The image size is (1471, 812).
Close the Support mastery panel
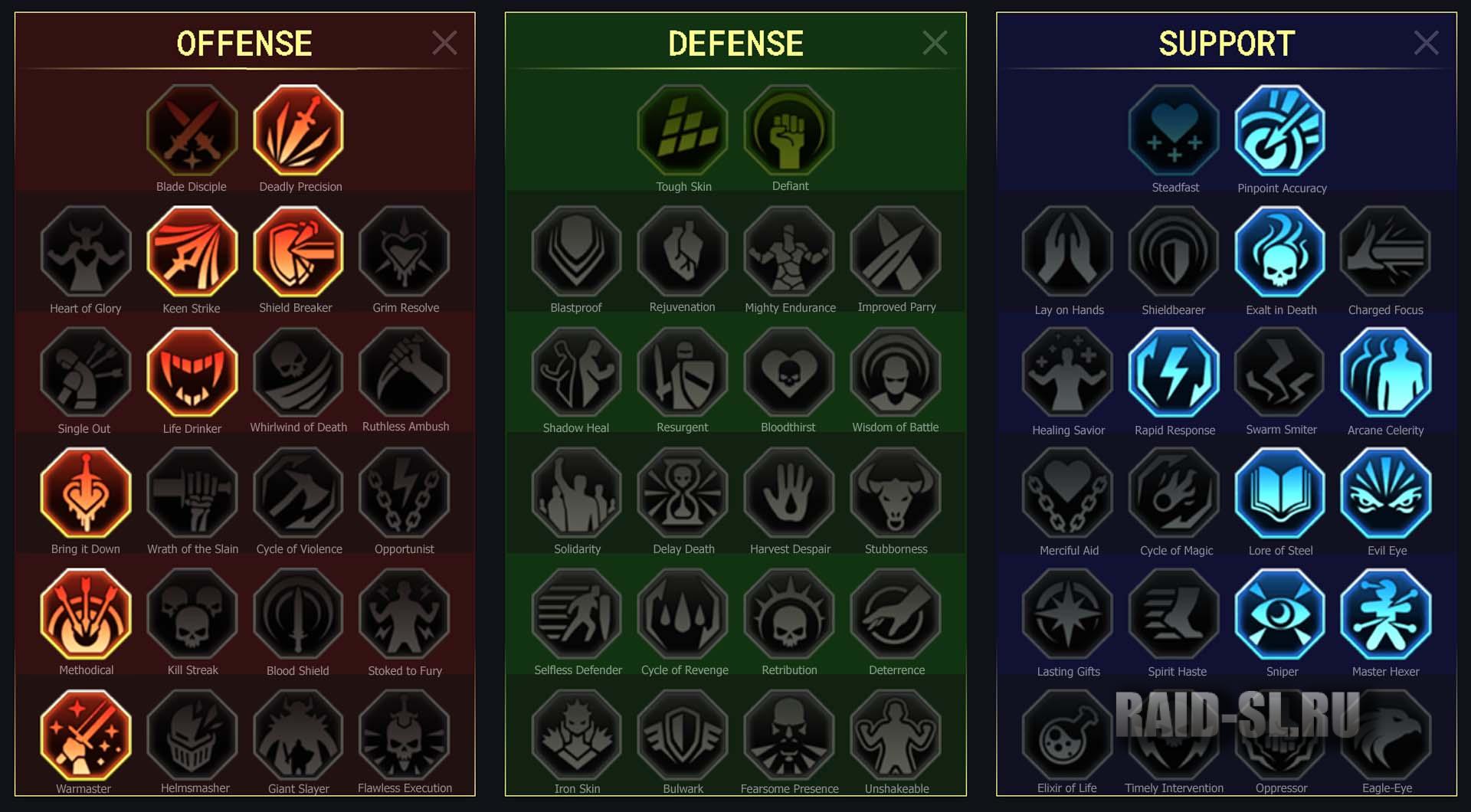1426,43
